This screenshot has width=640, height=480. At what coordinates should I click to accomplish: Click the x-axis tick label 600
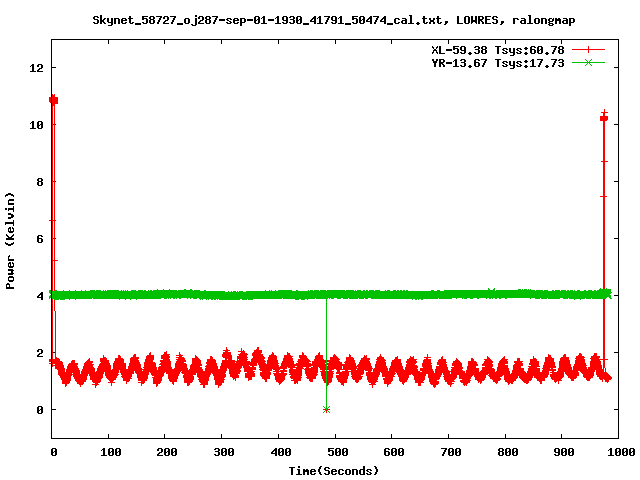(394, 452)
